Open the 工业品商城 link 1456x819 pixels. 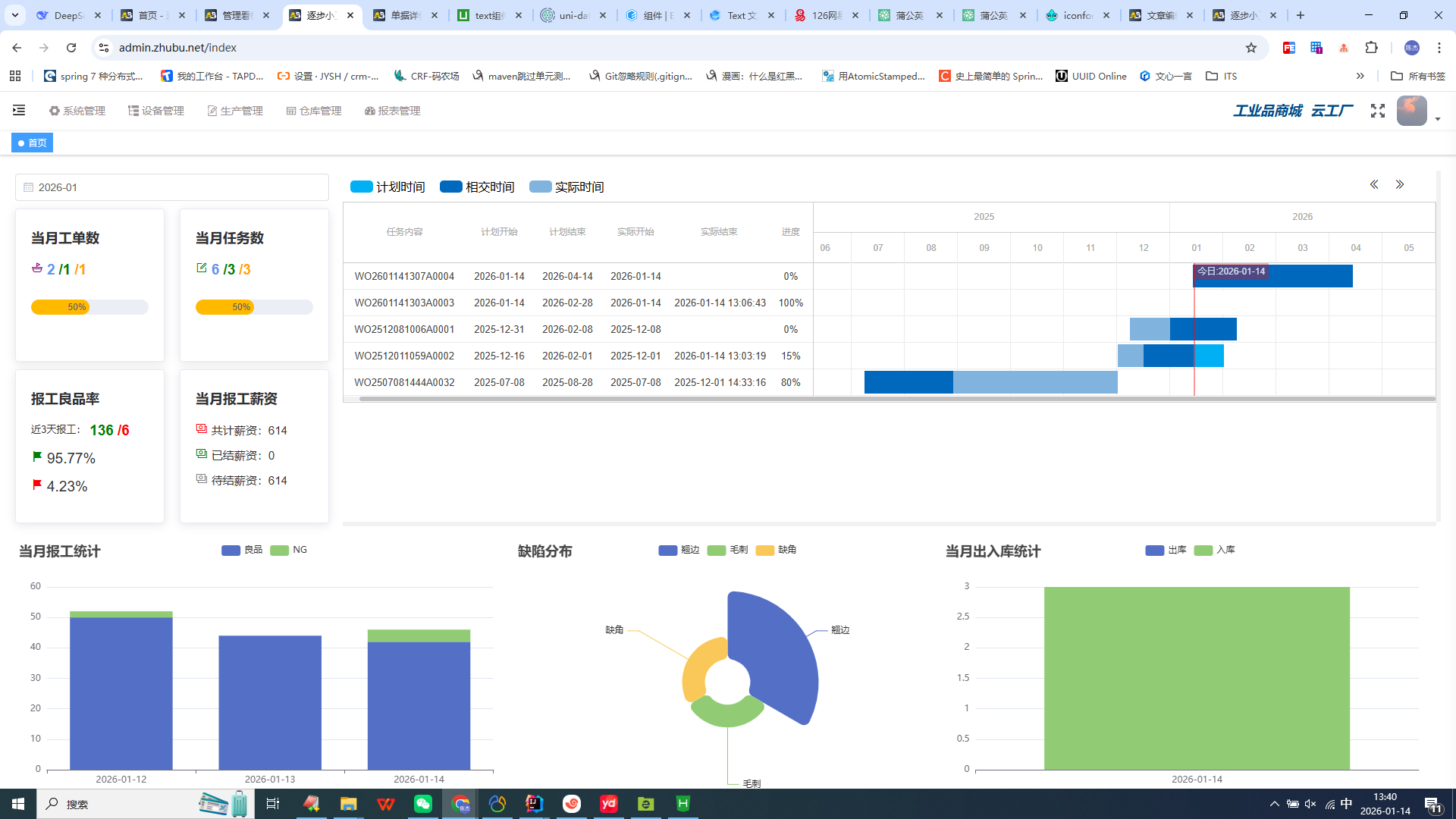[x=1267, y=111]
